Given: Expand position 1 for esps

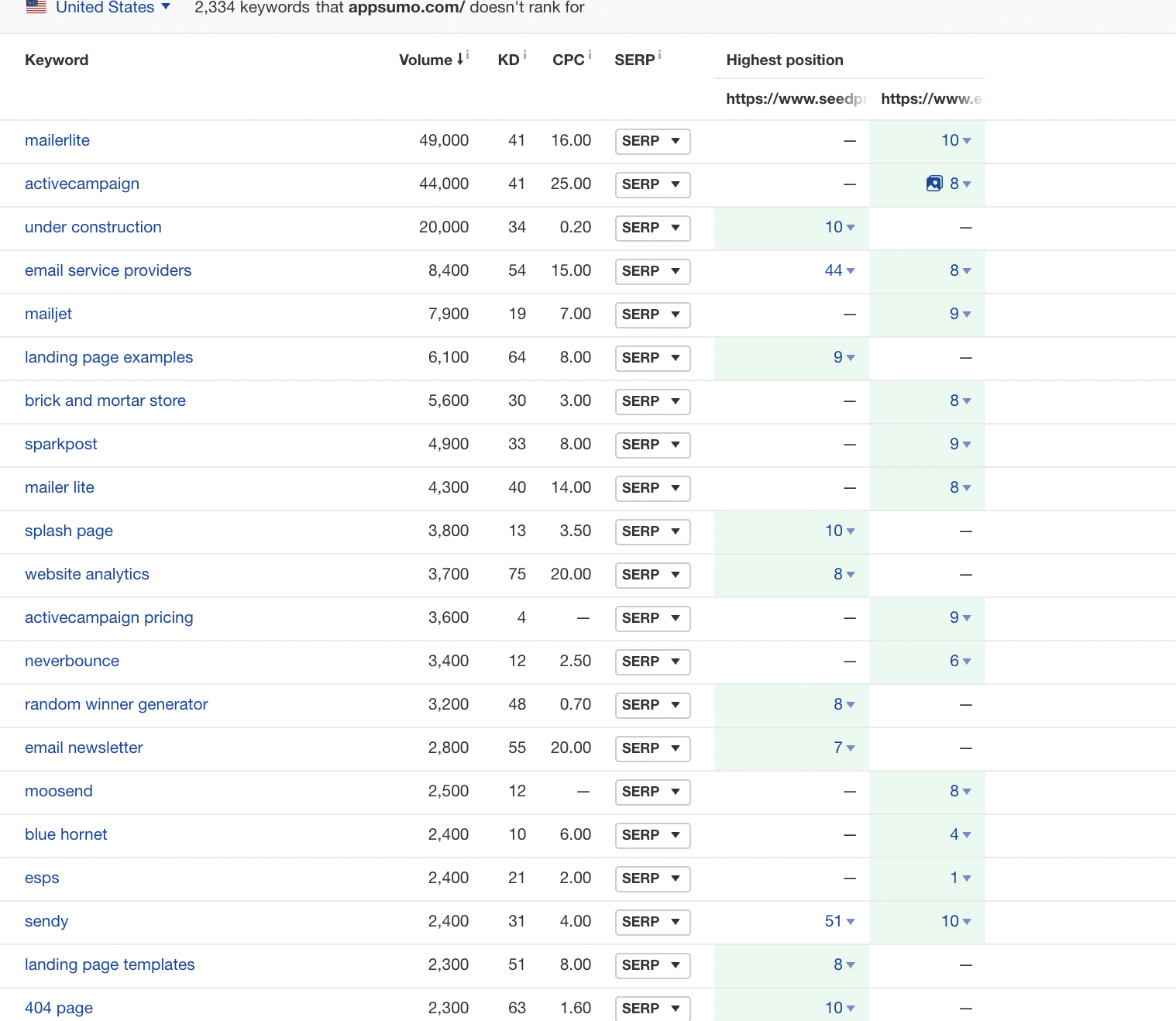Looking at the screenshot, I should pos(961,878).
